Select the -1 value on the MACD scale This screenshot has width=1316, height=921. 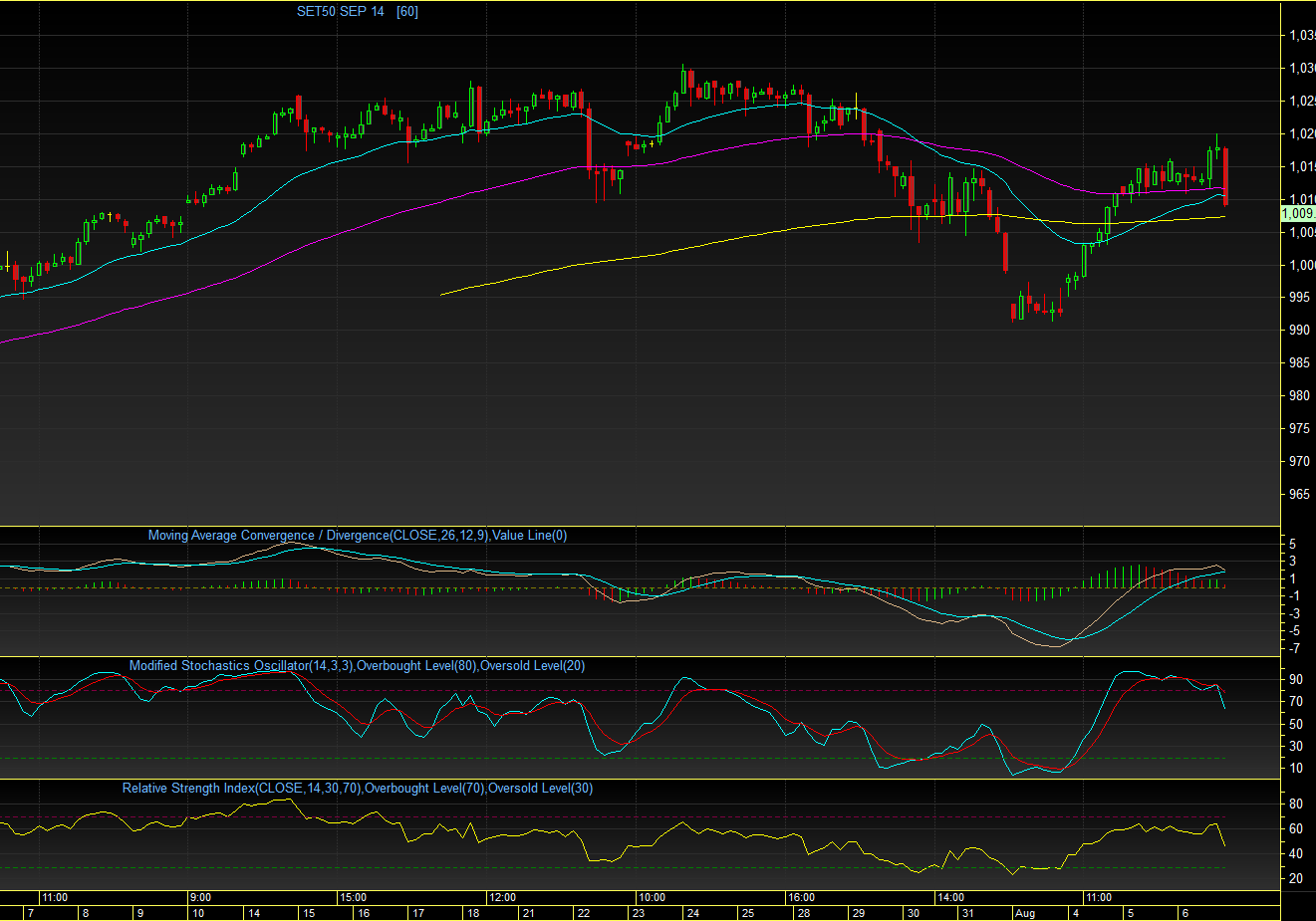click(1292, 596)
